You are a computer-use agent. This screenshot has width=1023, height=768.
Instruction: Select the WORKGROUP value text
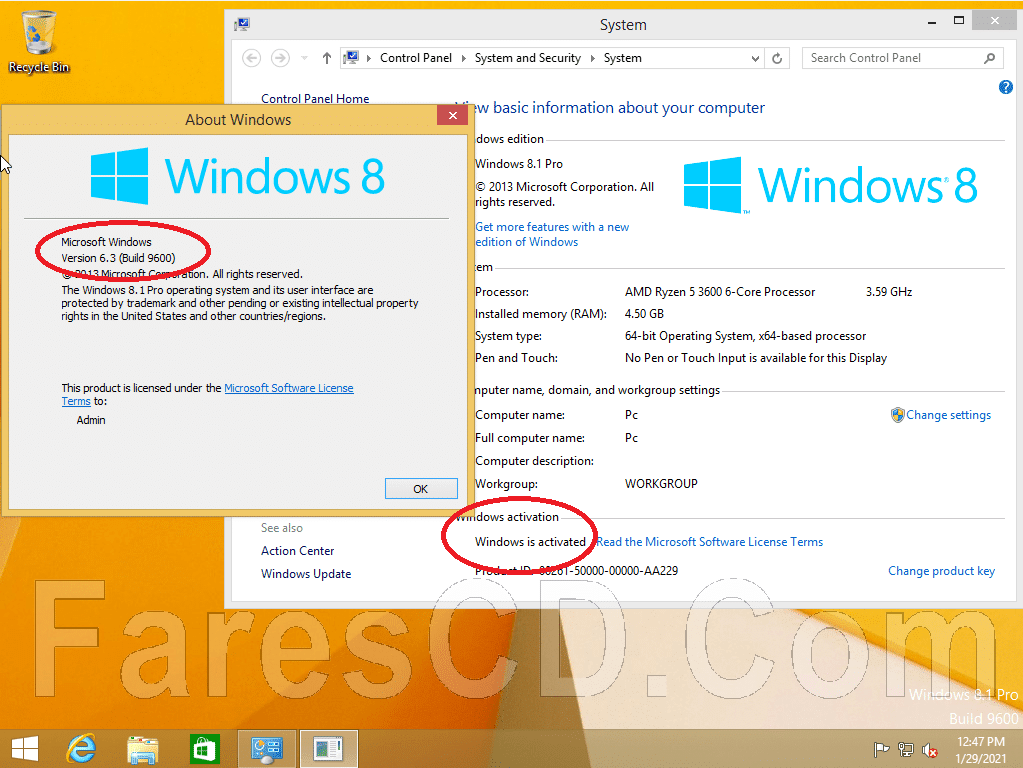click(661, 484)
